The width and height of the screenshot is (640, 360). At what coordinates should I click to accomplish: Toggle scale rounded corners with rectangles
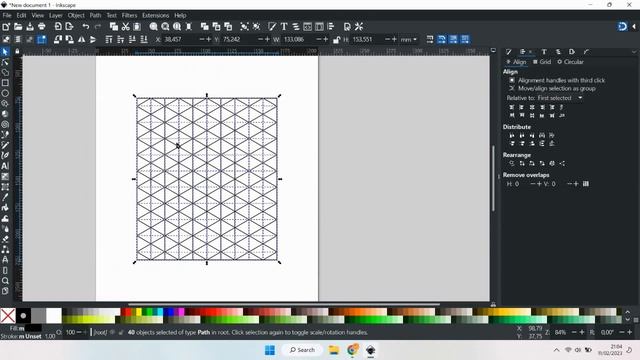[x=442, y=40]
